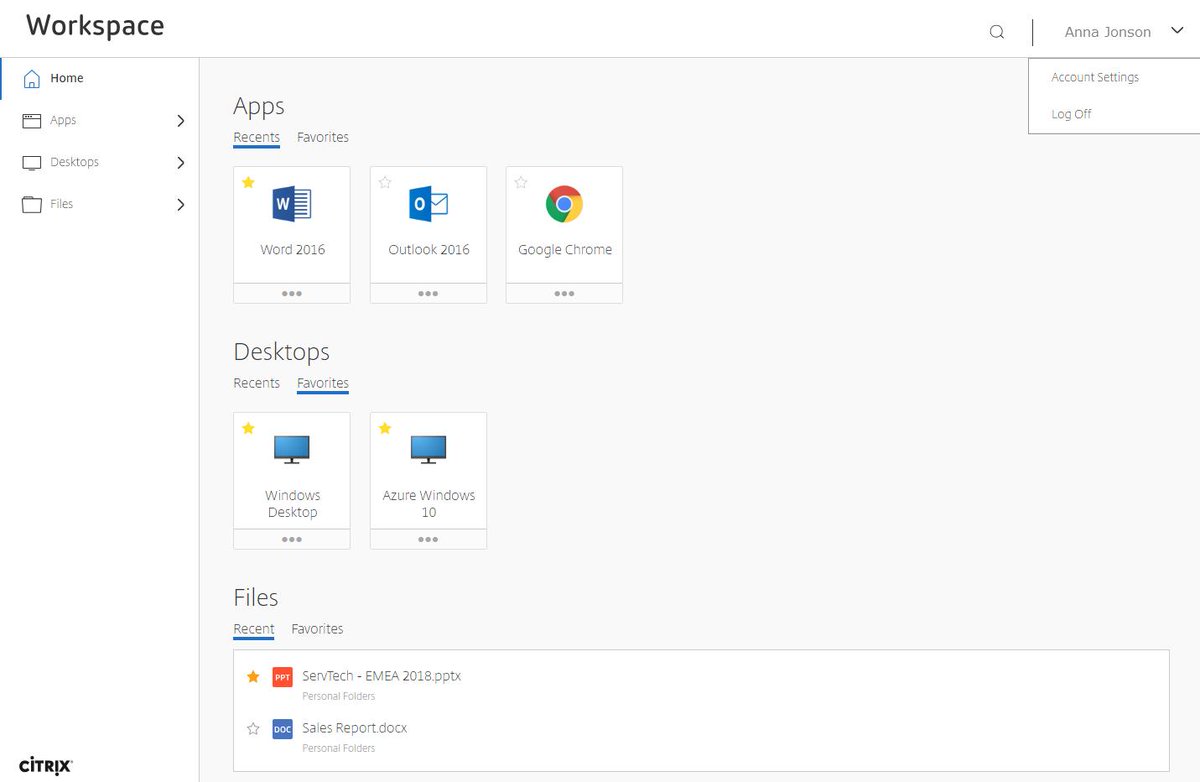Screen dimensions: 1200x782
Task: Favorite Outlook 2016 by clicking its star
Action: tap(385, 182)
